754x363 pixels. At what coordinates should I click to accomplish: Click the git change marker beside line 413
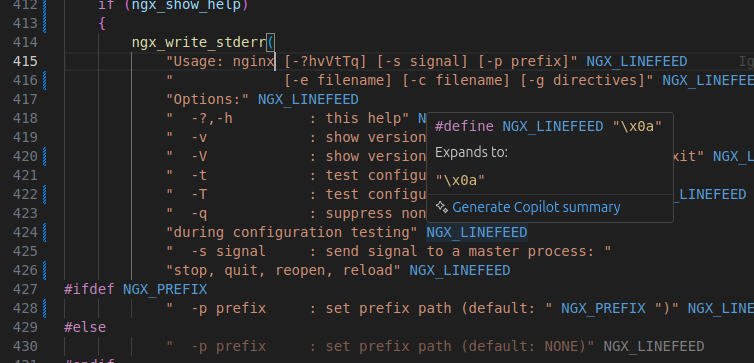[x=45, y=23]
